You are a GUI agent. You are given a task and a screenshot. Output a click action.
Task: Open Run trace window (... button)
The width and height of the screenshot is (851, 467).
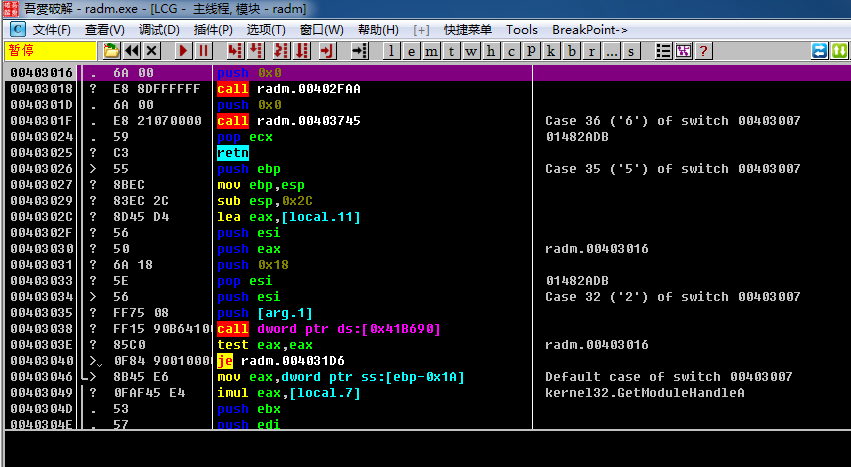click(612, 51)
